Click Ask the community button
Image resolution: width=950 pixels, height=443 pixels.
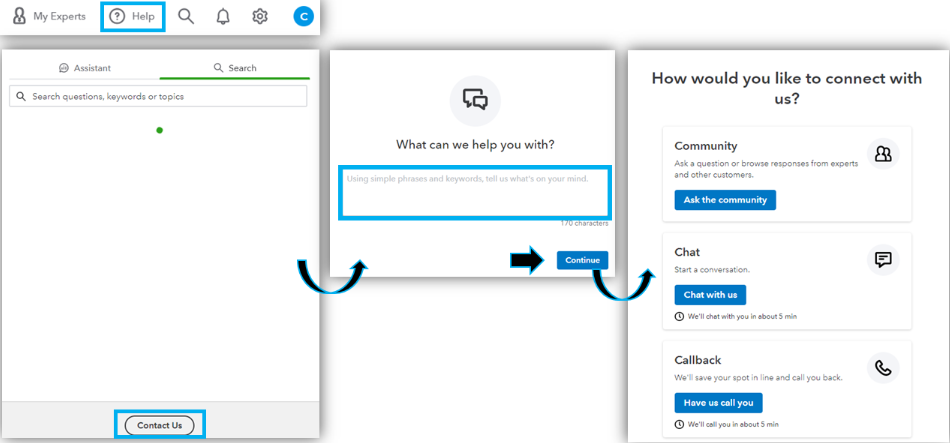(725, 200)
